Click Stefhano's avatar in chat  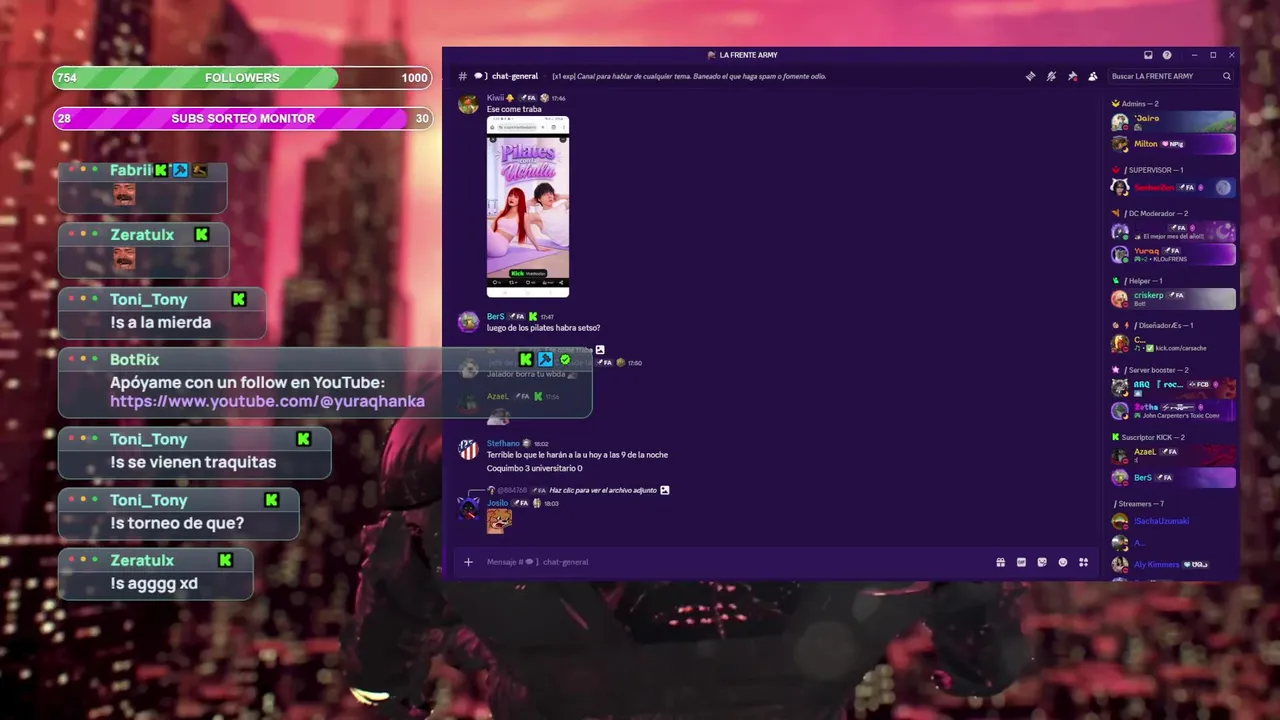468,449
